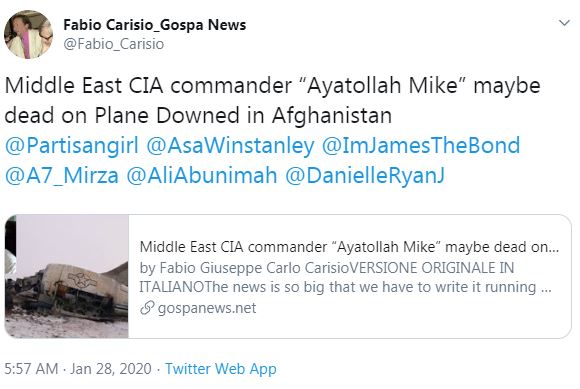
Task: Open the @DanielleRyanJ mention
Action: [365, 175]
